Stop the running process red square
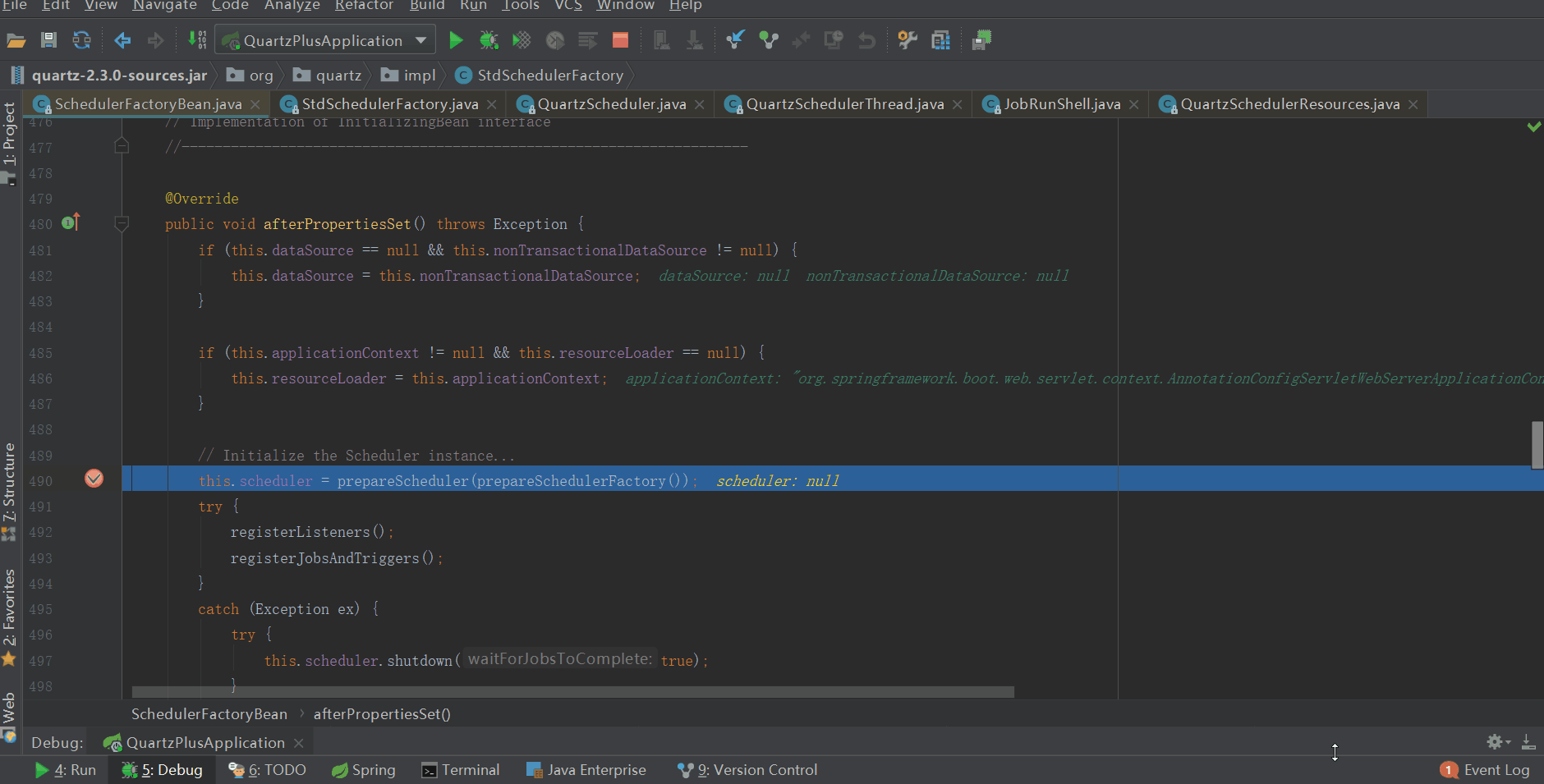Screen dimensions: 1544x784 [620, 40]
